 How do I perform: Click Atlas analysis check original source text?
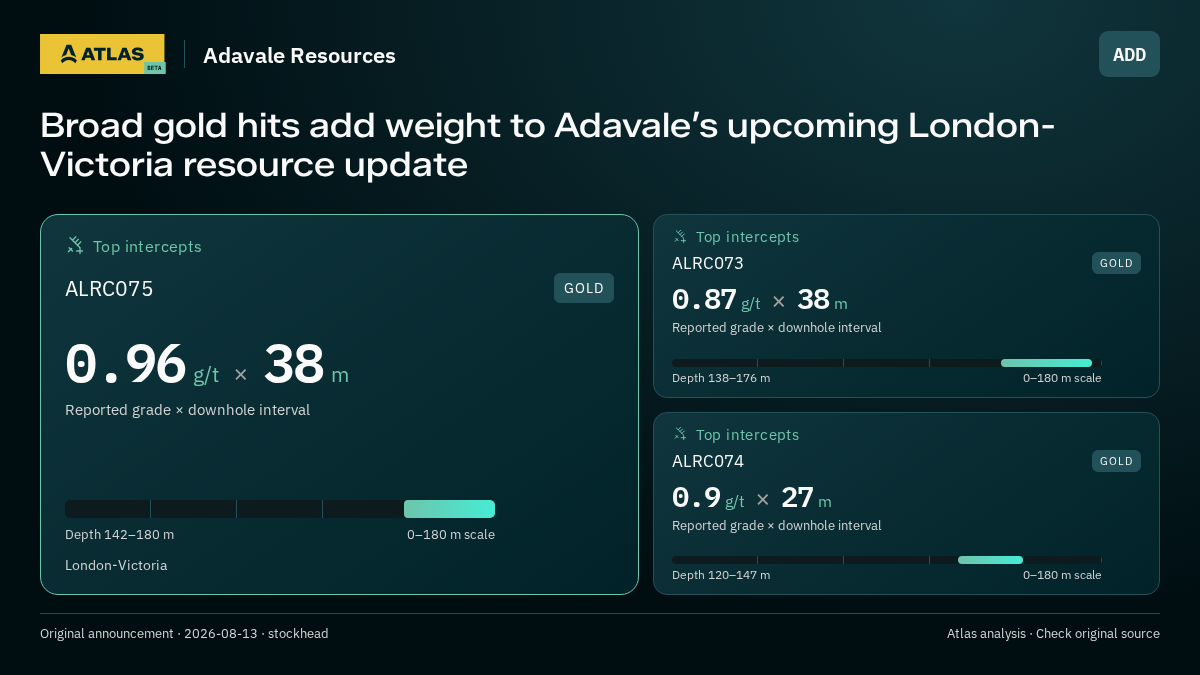[1053, 634]
